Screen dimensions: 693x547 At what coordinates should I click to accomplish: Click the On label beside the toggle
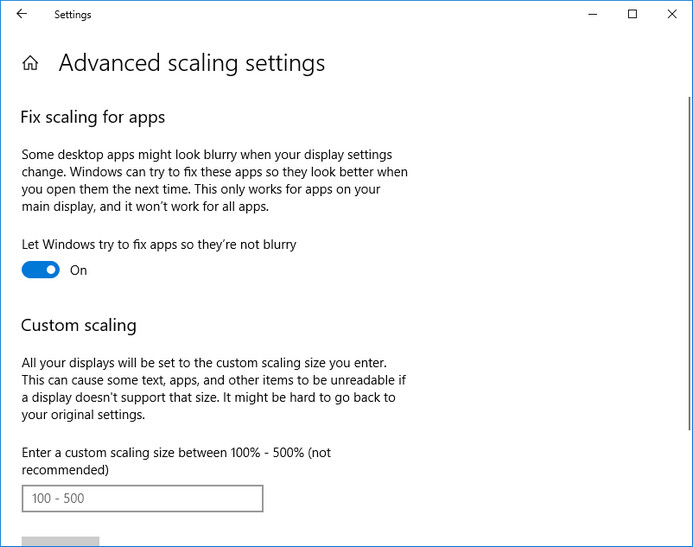point(78,270)
